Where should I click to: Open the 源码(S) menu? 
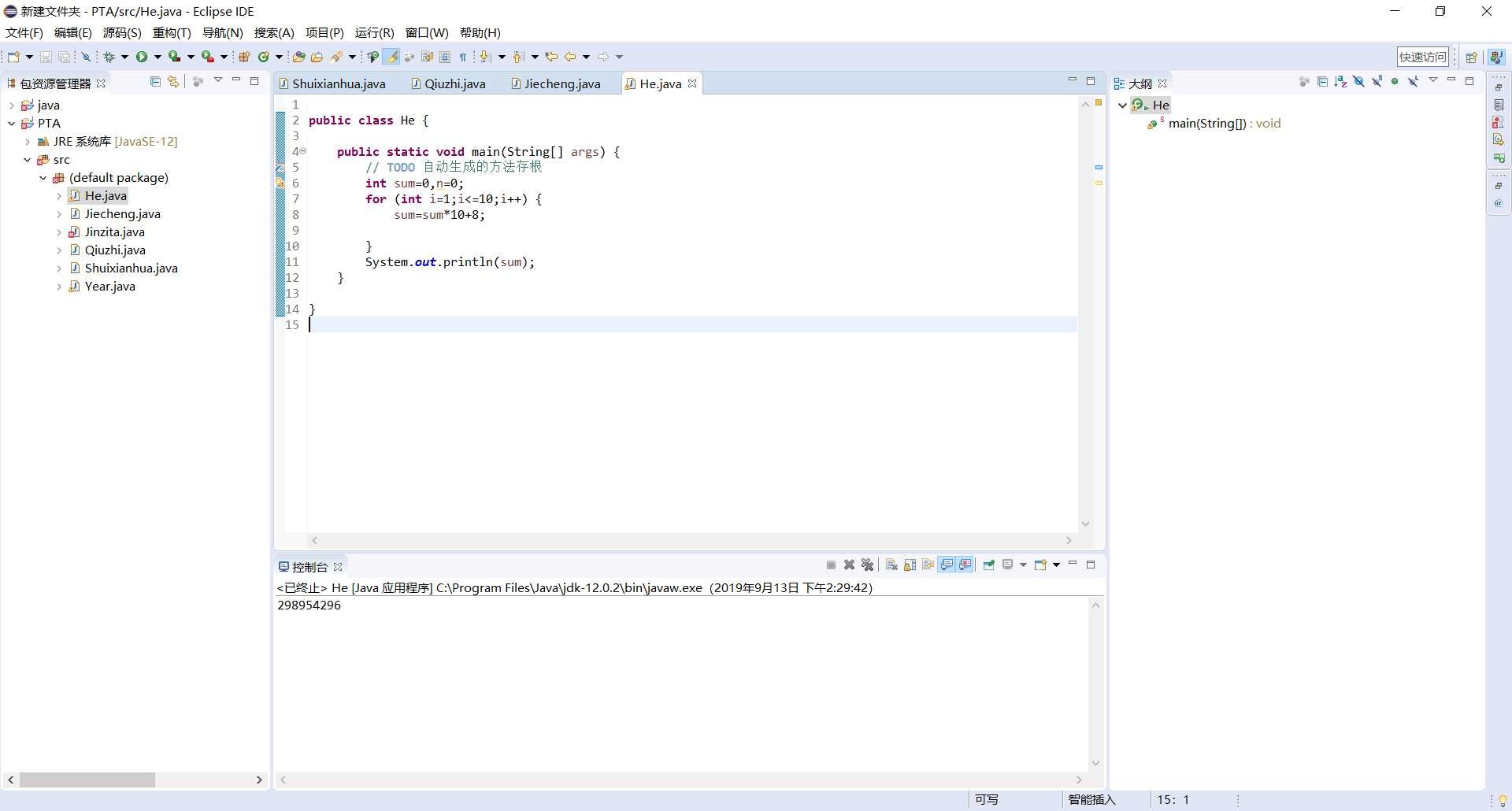(x=122, y=32)
